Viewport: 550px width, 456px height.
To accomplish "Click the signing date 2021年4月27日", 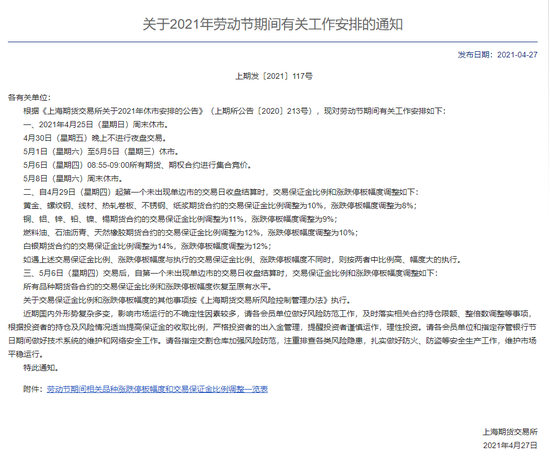I will (510, 445).
